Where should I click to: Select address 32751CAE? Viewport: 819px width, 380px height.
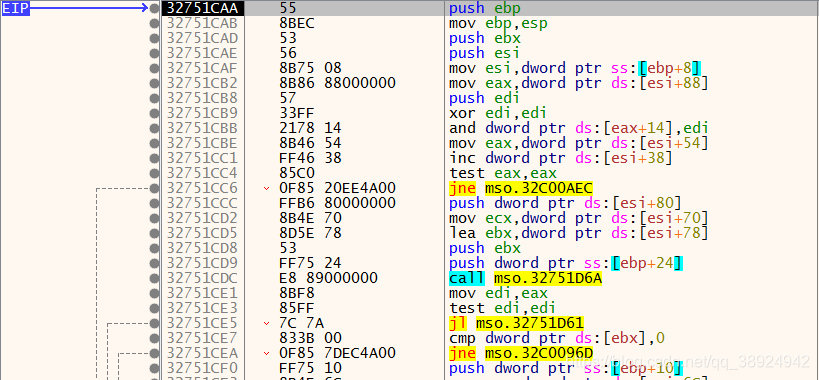202,53
